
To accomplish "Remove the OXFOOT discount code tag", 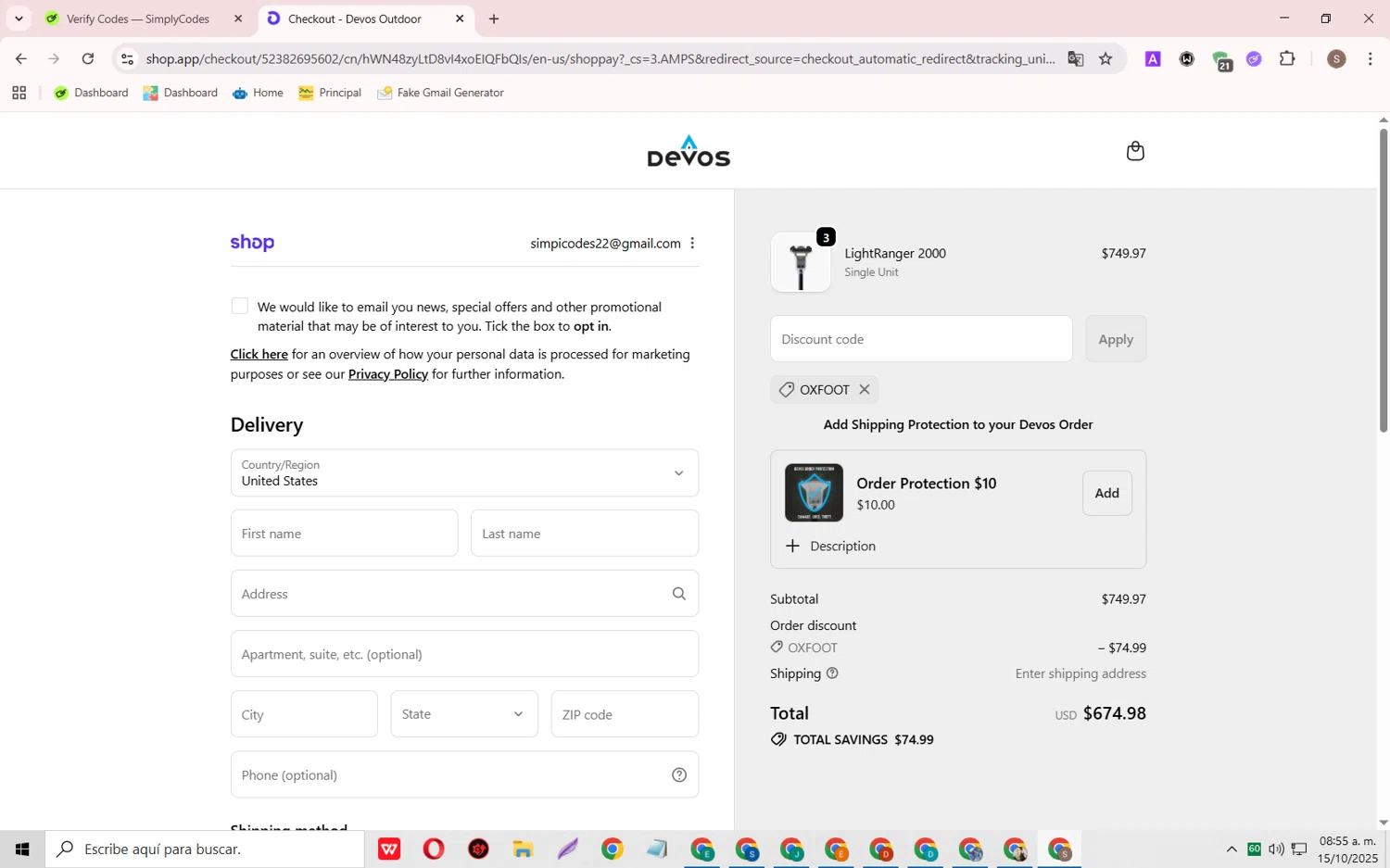I will coord(865,389).
